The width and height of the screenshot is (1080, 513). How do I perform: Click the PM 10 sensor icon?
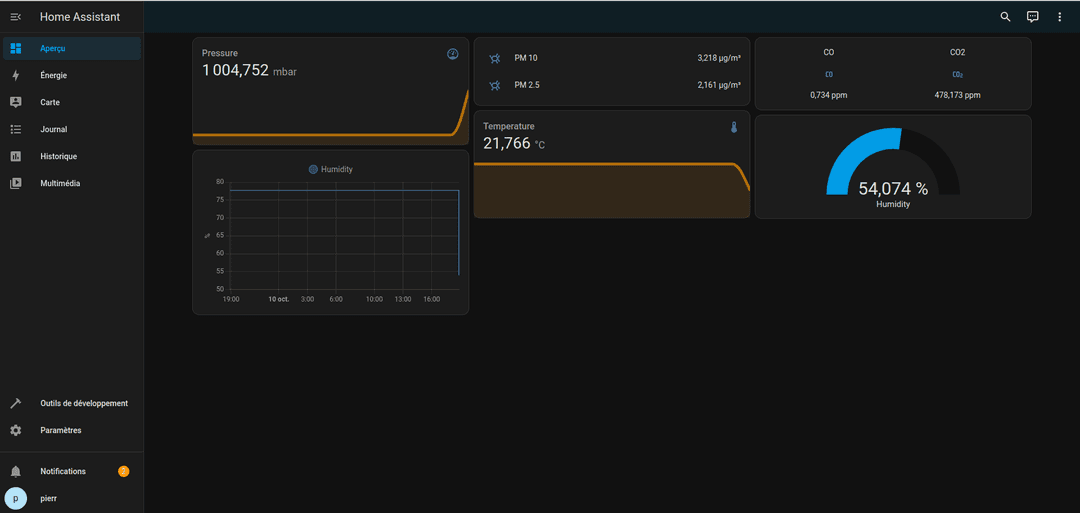point(494,58)
